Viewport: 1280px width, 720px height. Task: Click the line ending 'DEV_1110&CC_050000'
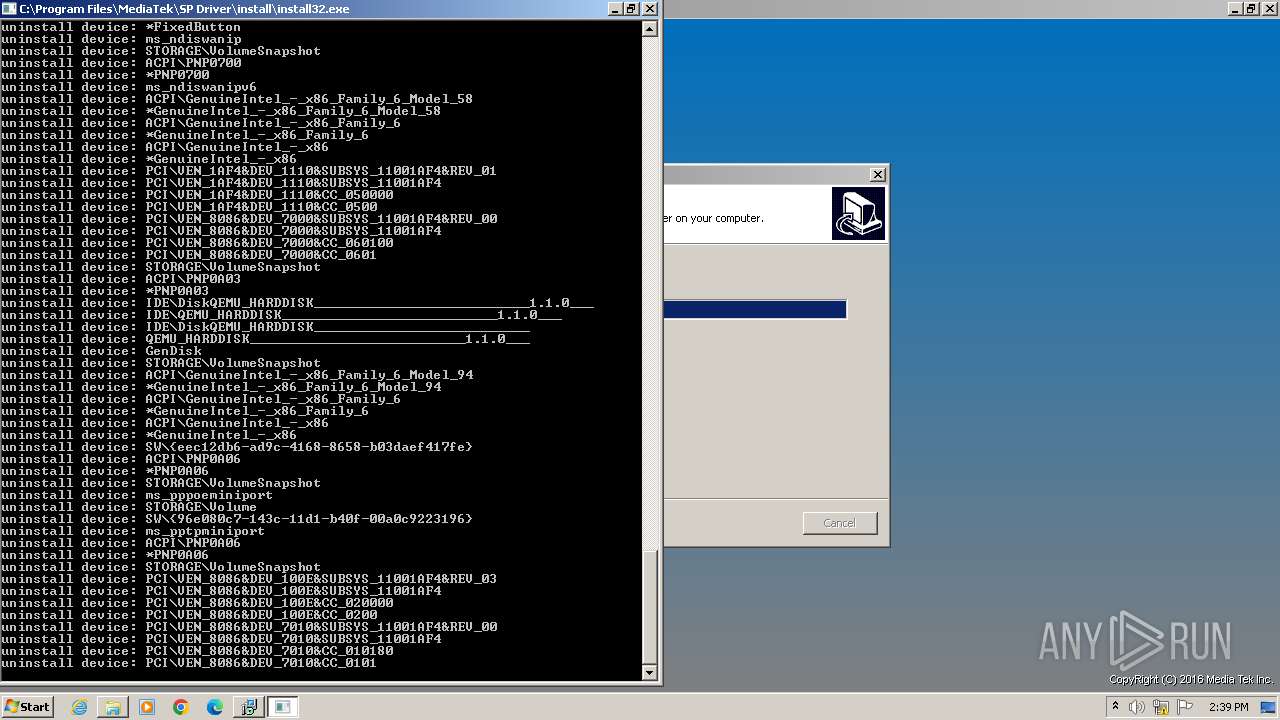coord(197,195)
